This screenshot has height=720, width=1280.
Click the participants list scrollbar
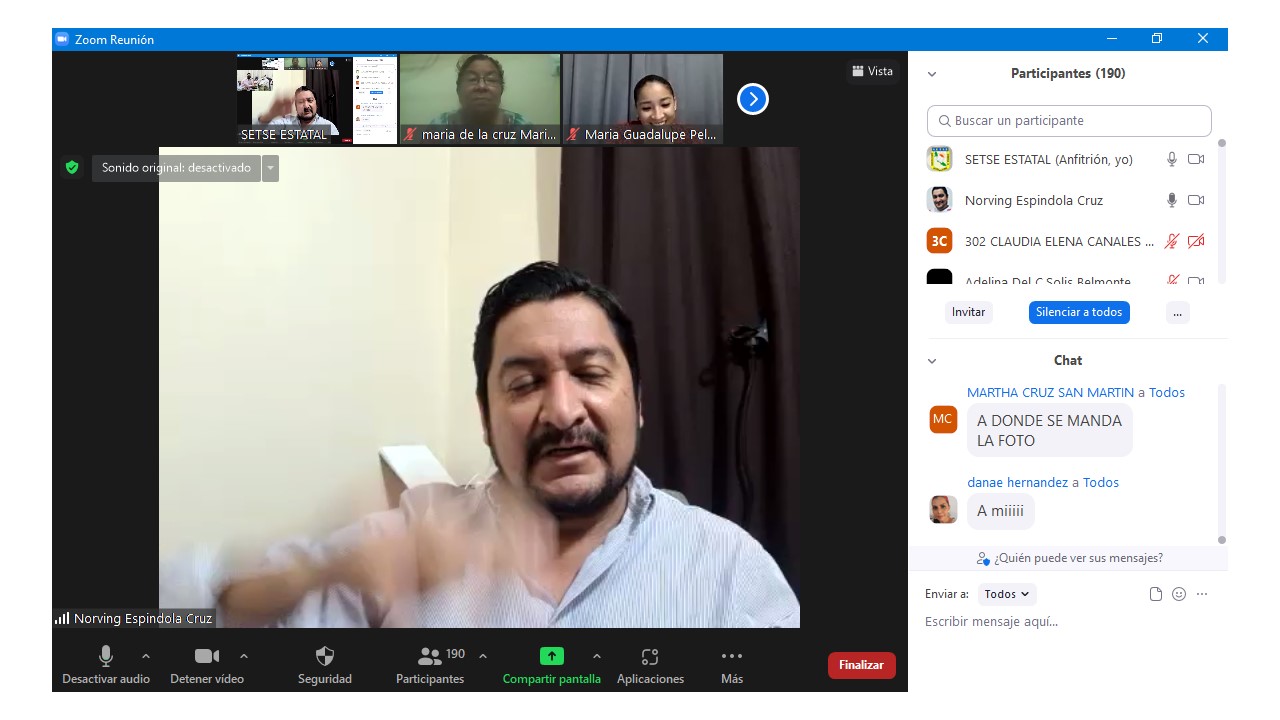click(x=1221, y=210)
